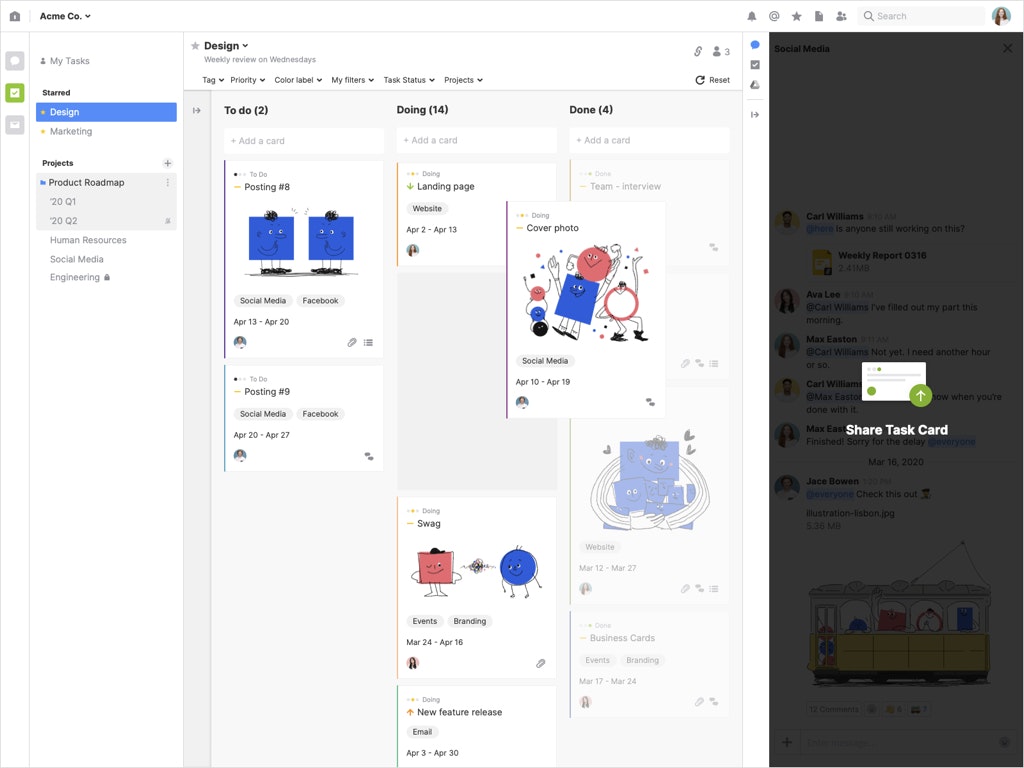Expand the Priority filter dropdown

247,80
